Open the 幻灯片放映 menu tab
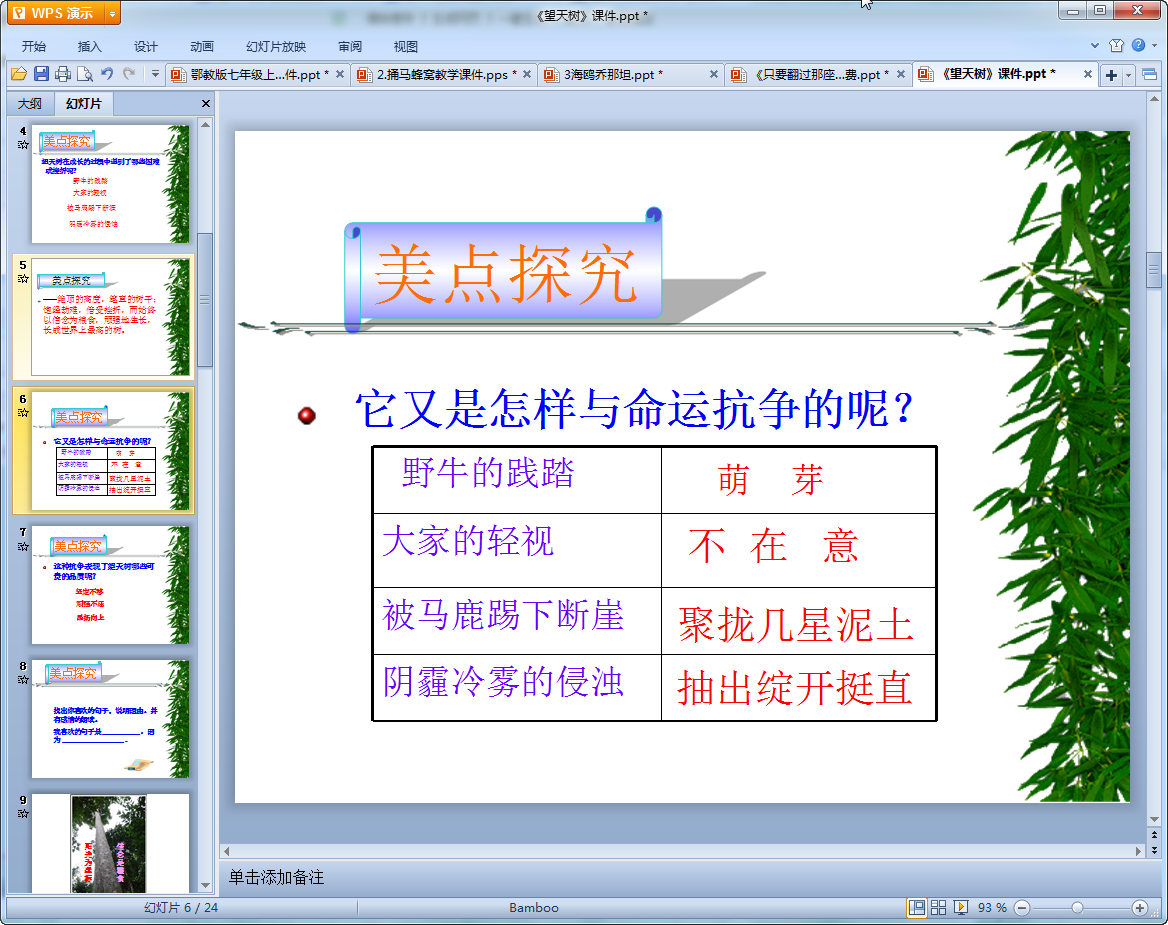This screenshot has width=1168, height=925. pos(276,46)
